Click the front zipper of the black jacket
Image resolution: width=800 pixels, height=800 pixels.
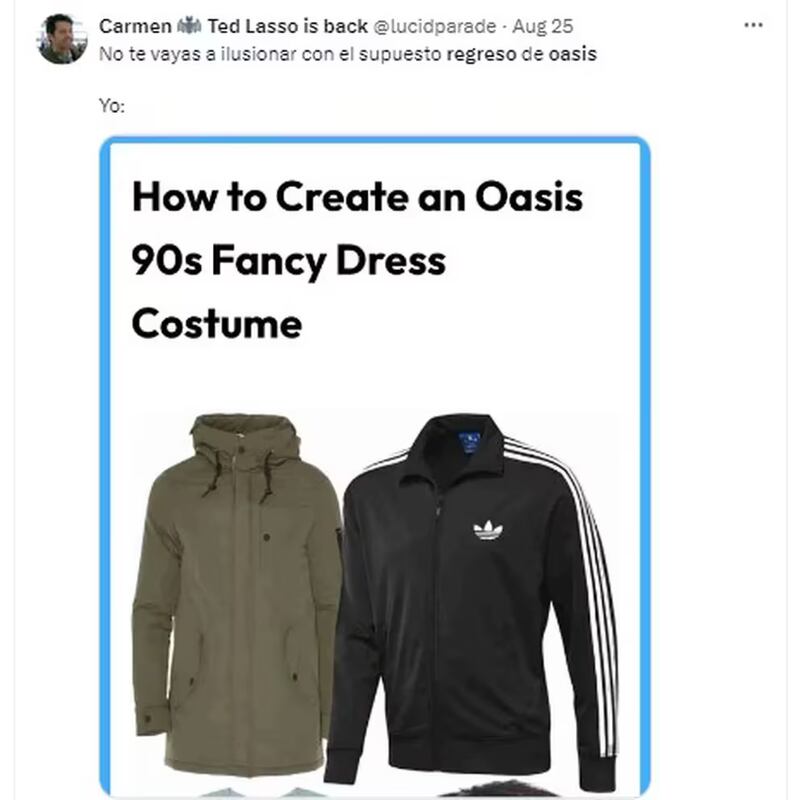[x=437, y=620]
